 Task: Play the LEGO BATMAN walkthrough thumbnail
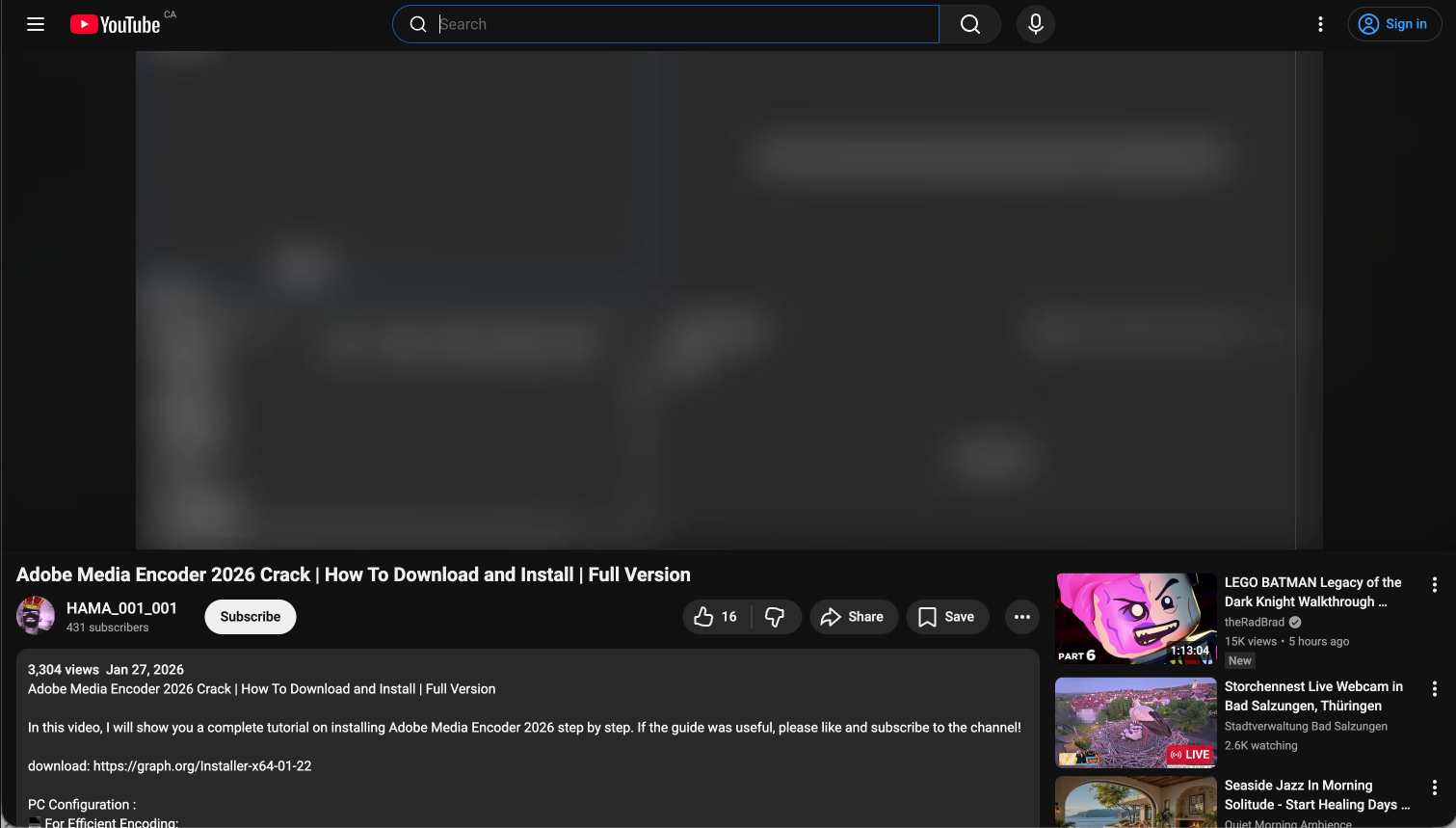click(1136, 619)
